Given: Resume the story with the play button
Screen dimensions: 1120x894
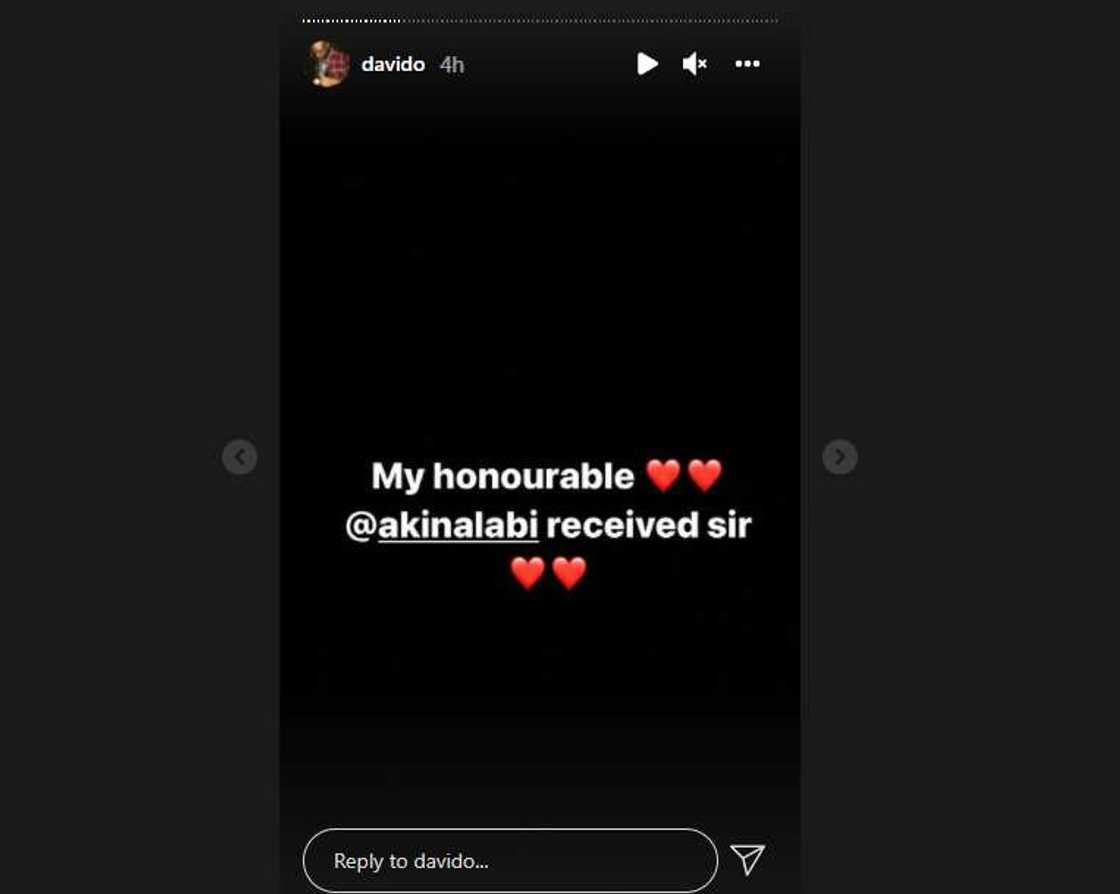Looking at the screenshot, I should [646, 64].
